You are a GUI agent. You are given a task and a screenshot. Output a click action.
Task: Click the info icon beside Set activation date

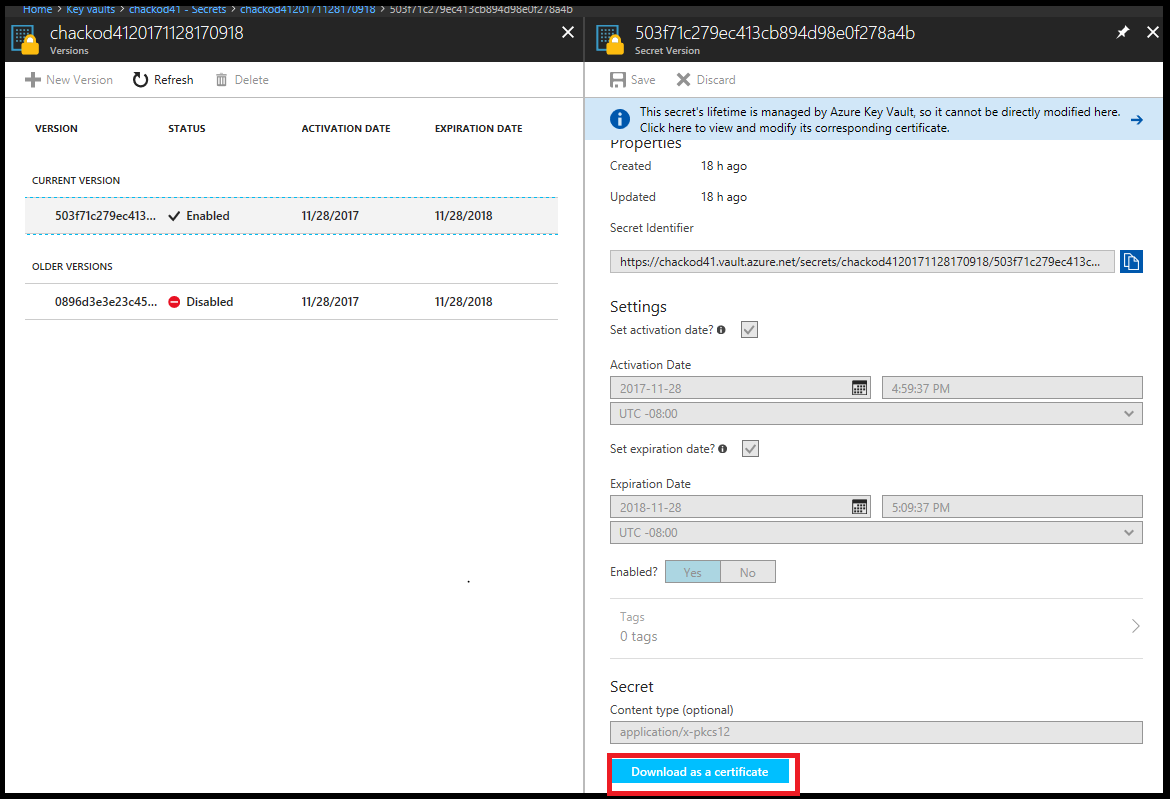click(x=722, y=330)
